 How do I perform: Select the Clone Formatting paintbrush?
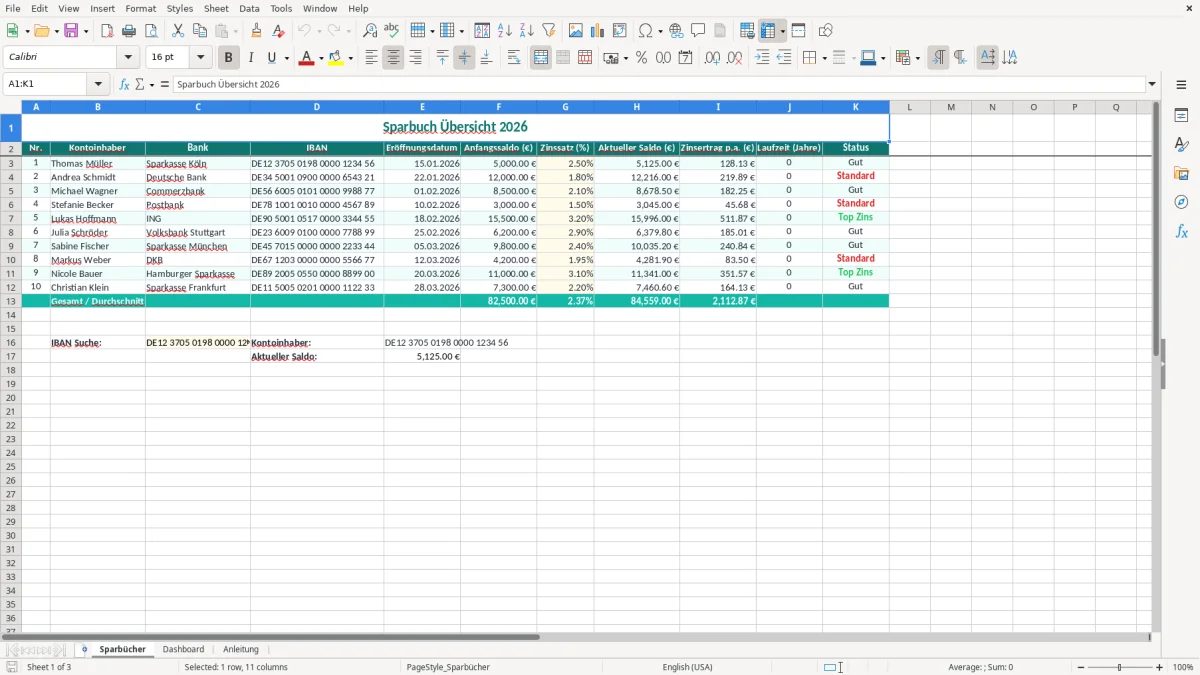tap(256, 31)
